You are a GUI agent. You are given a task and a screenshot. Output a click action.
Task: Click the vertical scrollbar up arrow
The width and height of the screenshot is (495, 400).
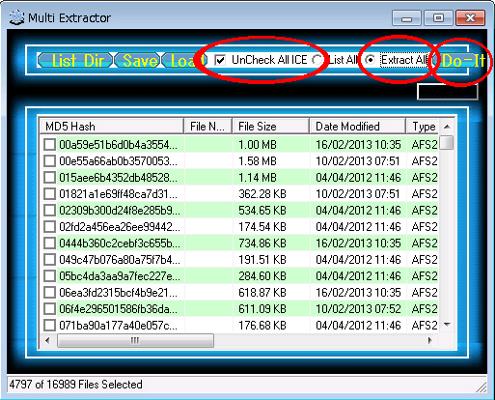click(x=447, y=127)
